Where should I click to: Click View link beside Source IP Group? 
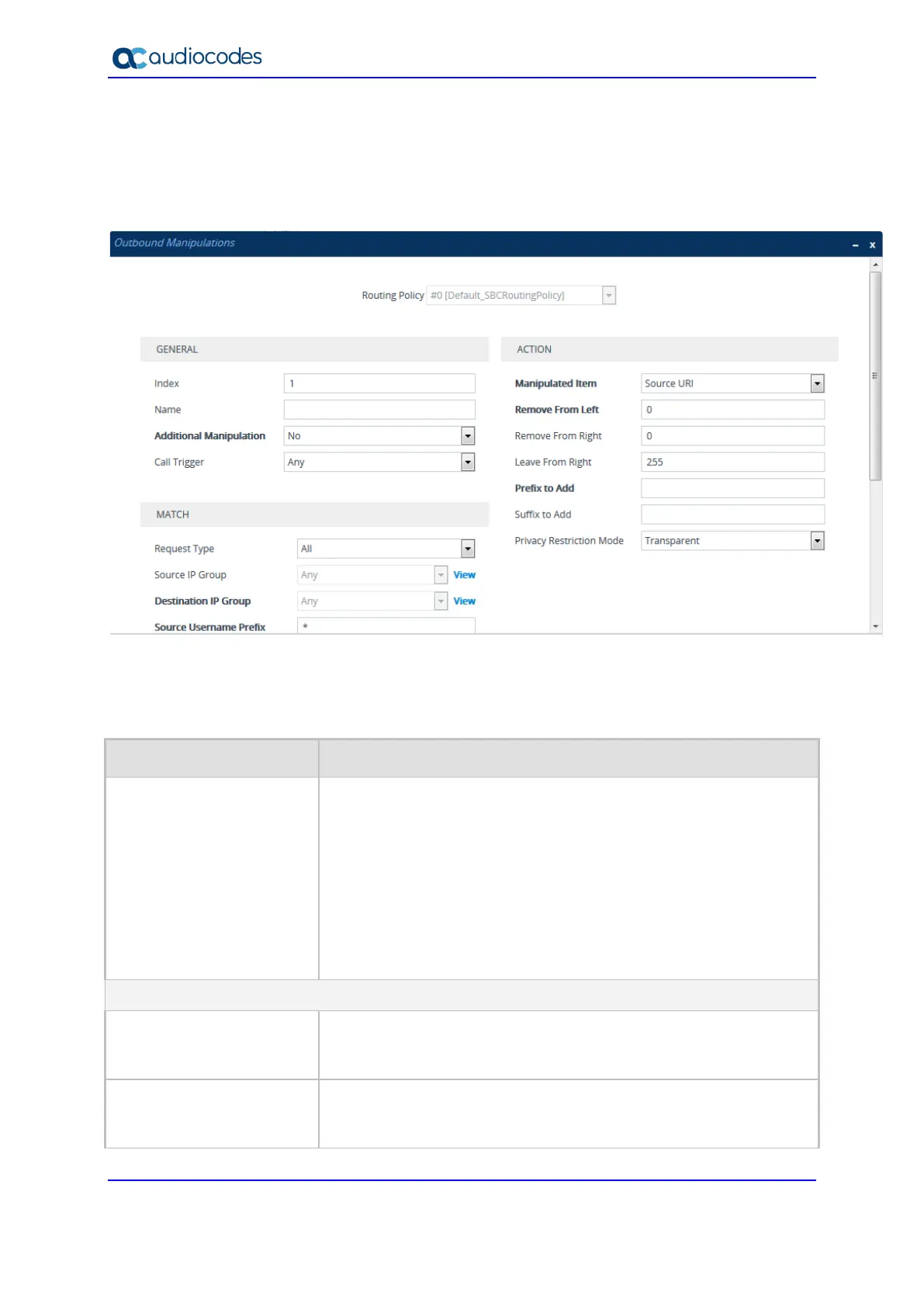[465, 575]
